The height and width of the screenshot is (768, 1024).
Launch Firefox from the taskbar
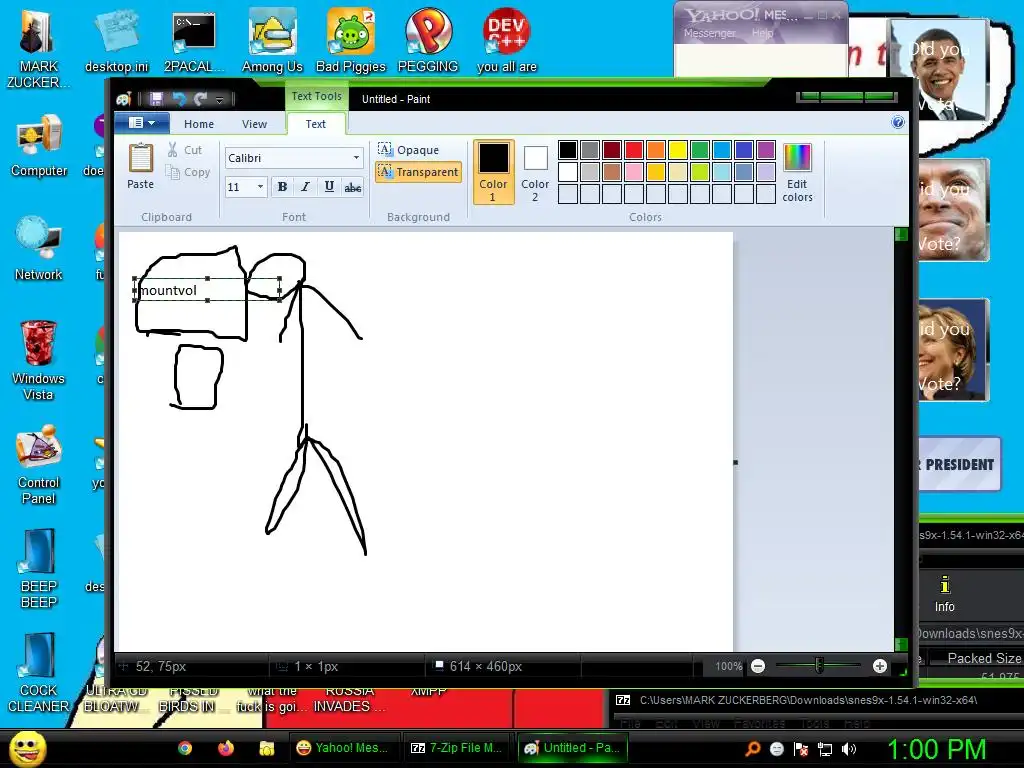(x=226, y=748)
